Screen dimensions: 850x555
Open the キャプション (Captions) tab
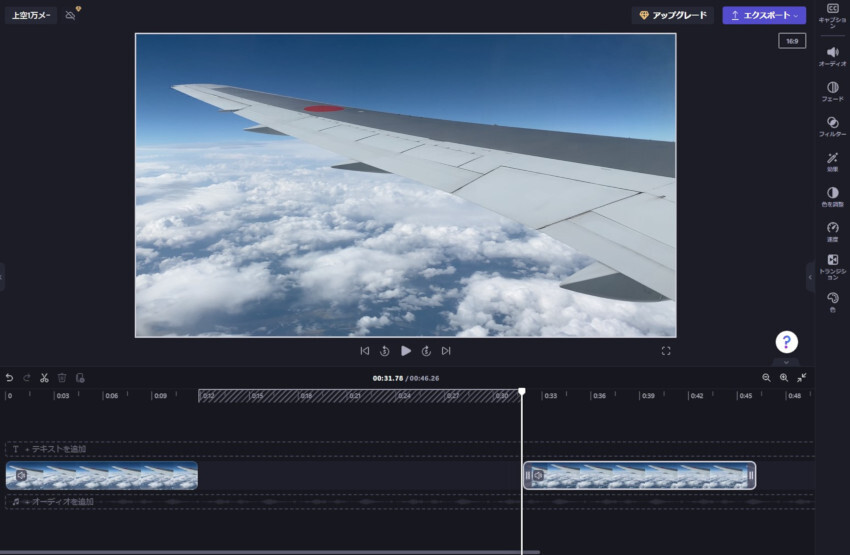click(832, 14)
